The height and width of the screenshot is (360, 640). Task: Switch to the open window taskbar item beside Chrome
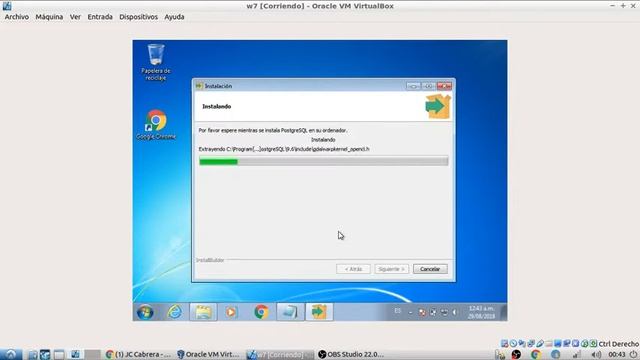290,312
